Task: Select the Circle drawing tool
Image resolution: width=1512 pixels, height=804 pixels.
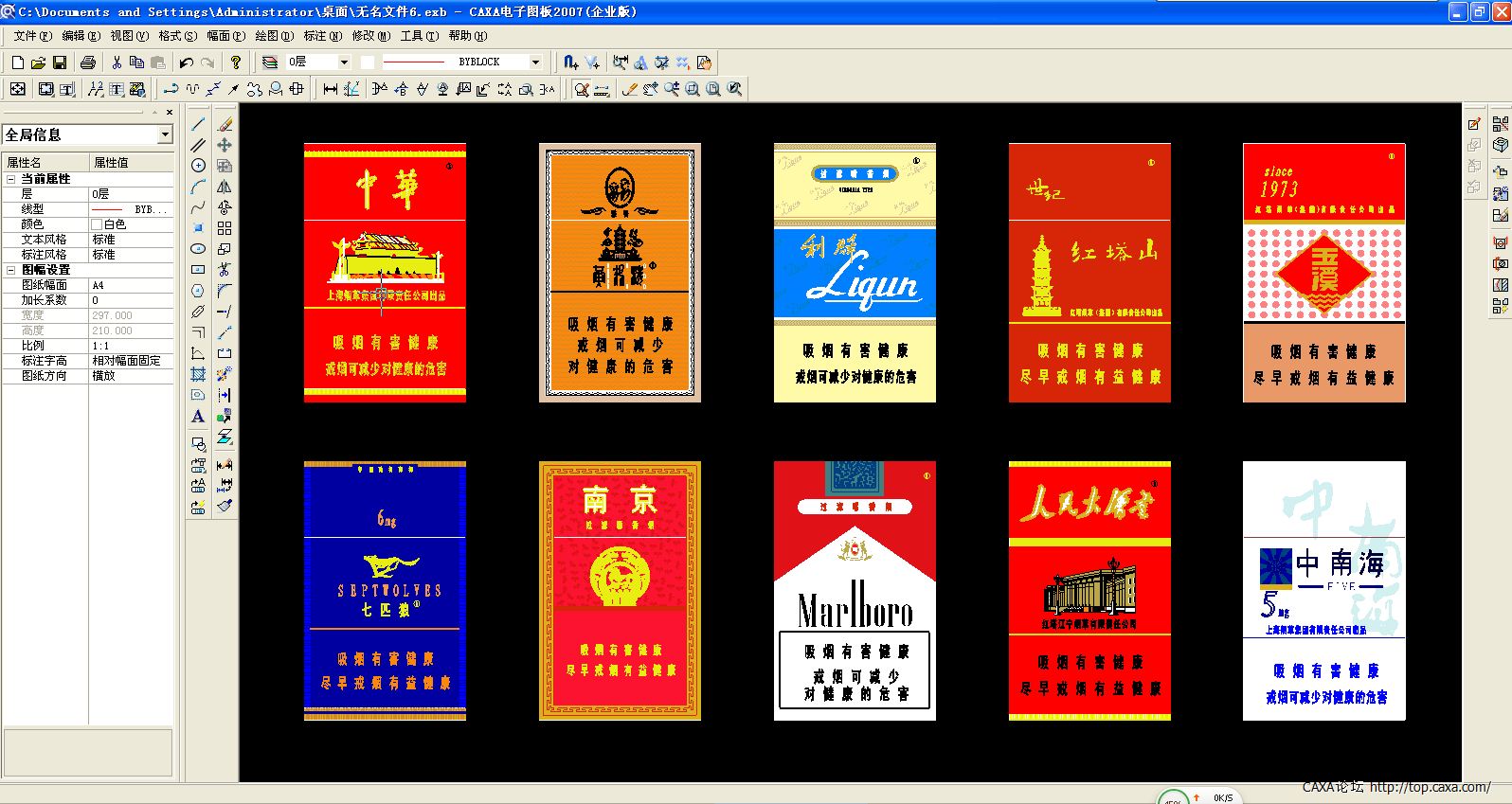Action: tap(198, 166)
